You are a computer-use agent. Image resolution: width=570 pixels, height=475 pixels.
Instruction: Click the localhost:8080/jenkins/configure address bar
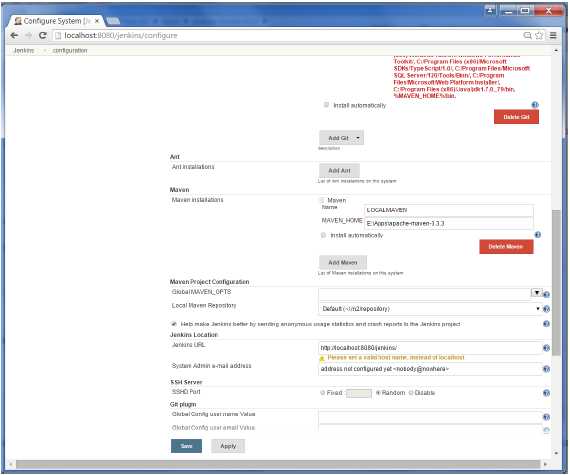point(287,36)
